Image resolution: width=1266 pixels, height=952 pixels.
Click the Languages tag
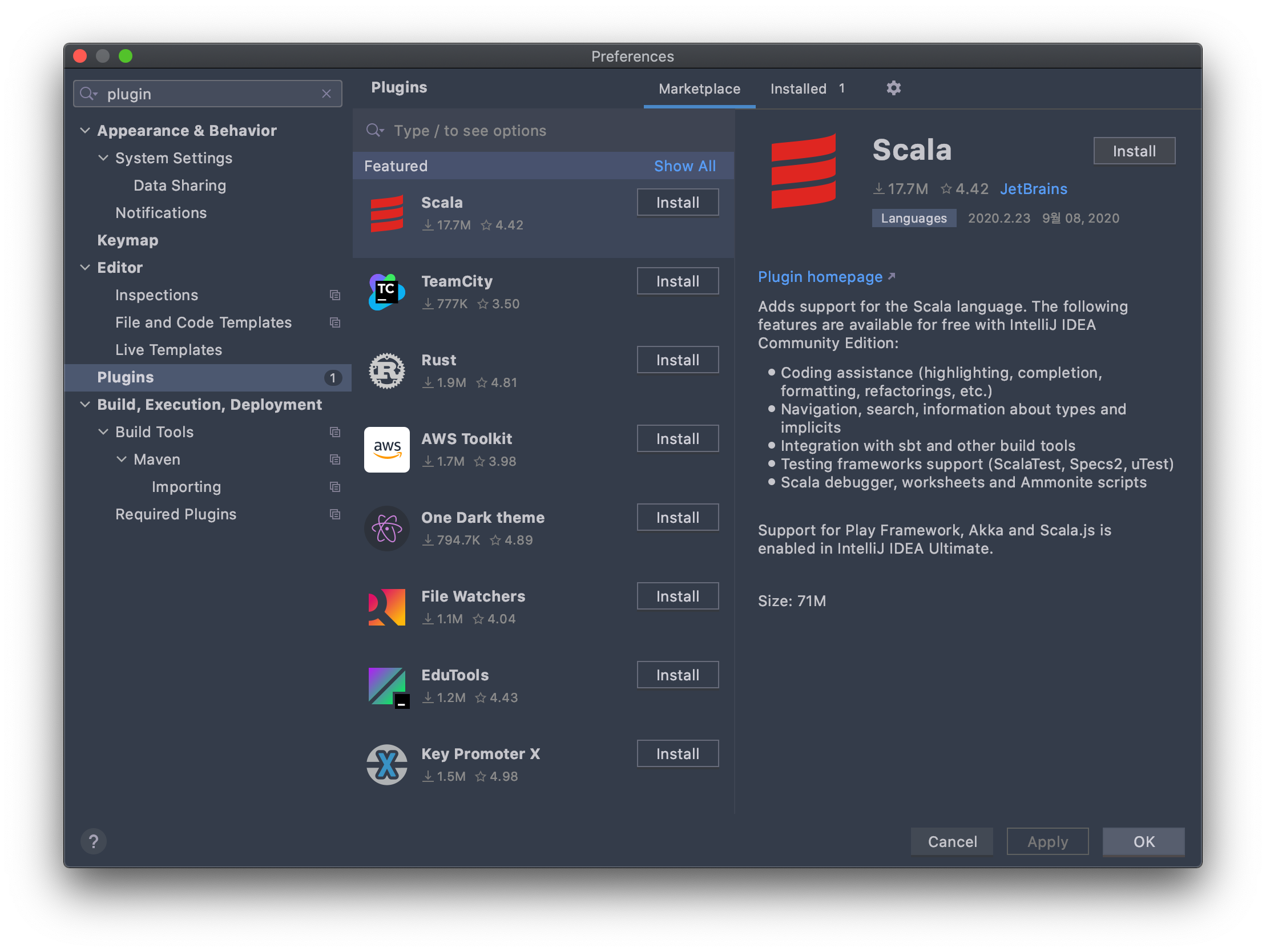click(x=913, y=218)
